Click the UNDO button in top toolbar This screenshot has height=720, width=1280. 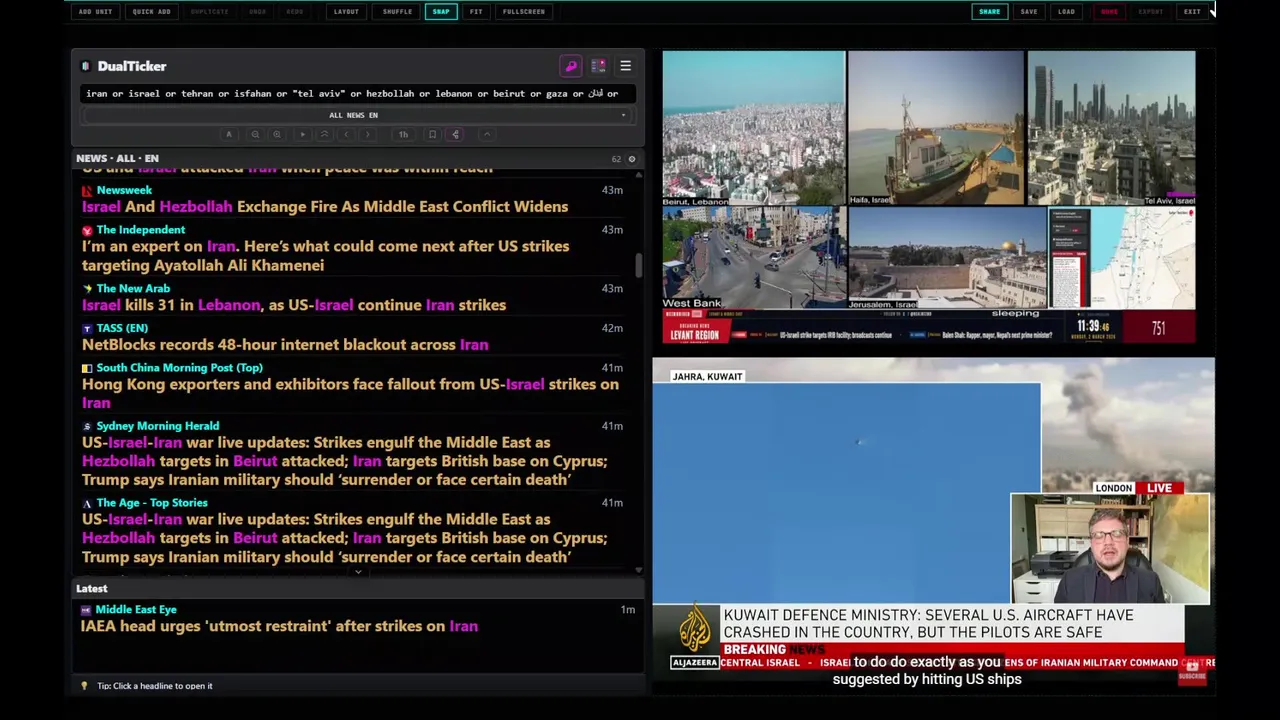[258, 12]
